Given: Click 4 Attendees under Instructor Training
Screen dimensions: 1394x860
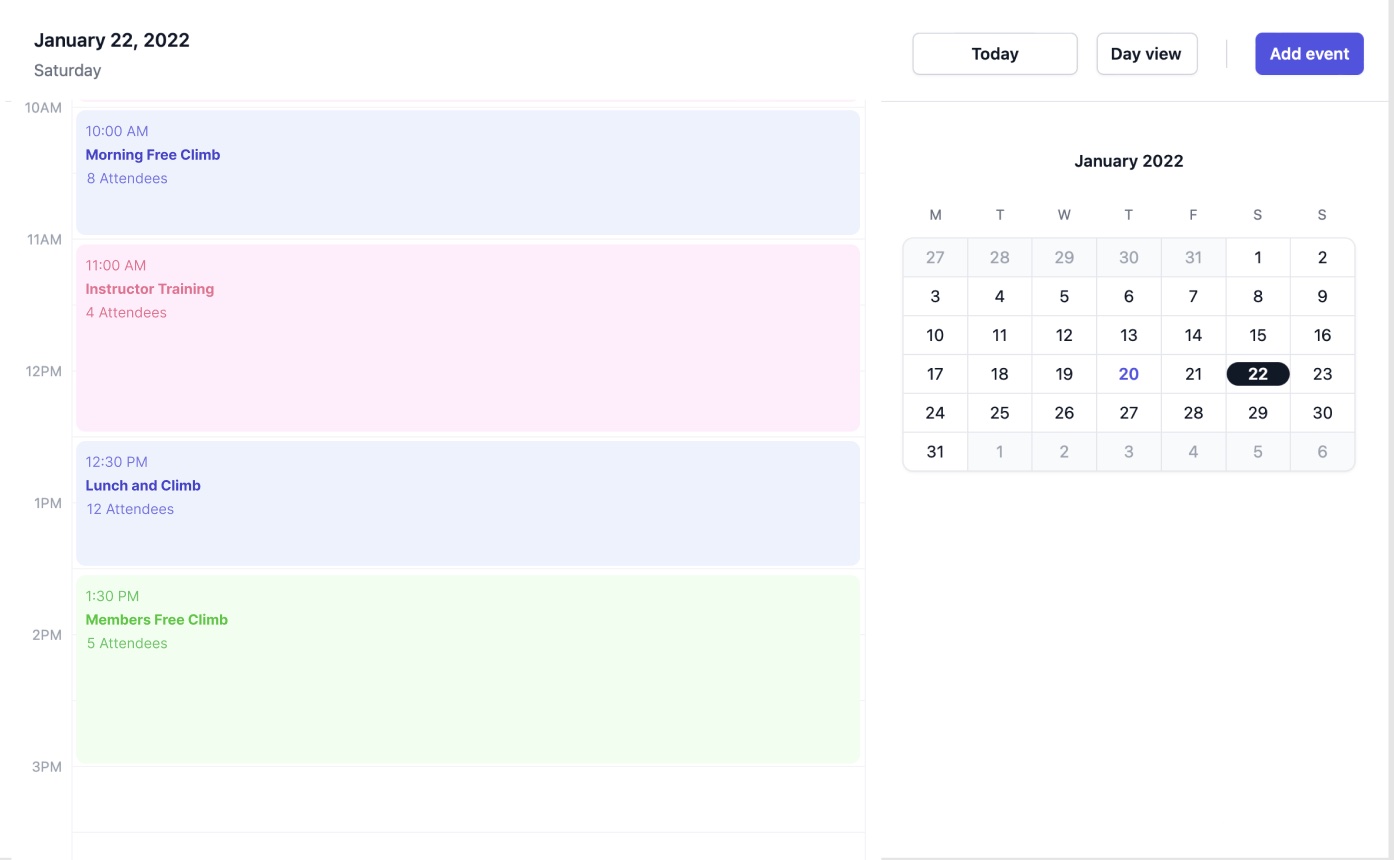Looking at the screenshot, I should point(126,312).
